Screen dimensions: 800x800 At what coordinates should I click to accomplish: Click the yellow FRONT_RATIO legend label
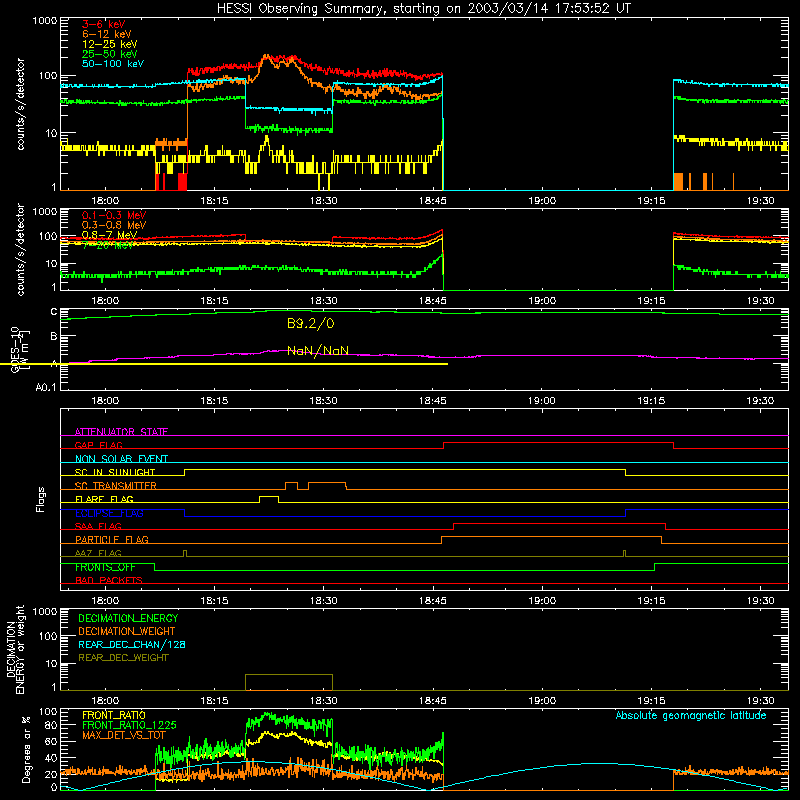114,715
